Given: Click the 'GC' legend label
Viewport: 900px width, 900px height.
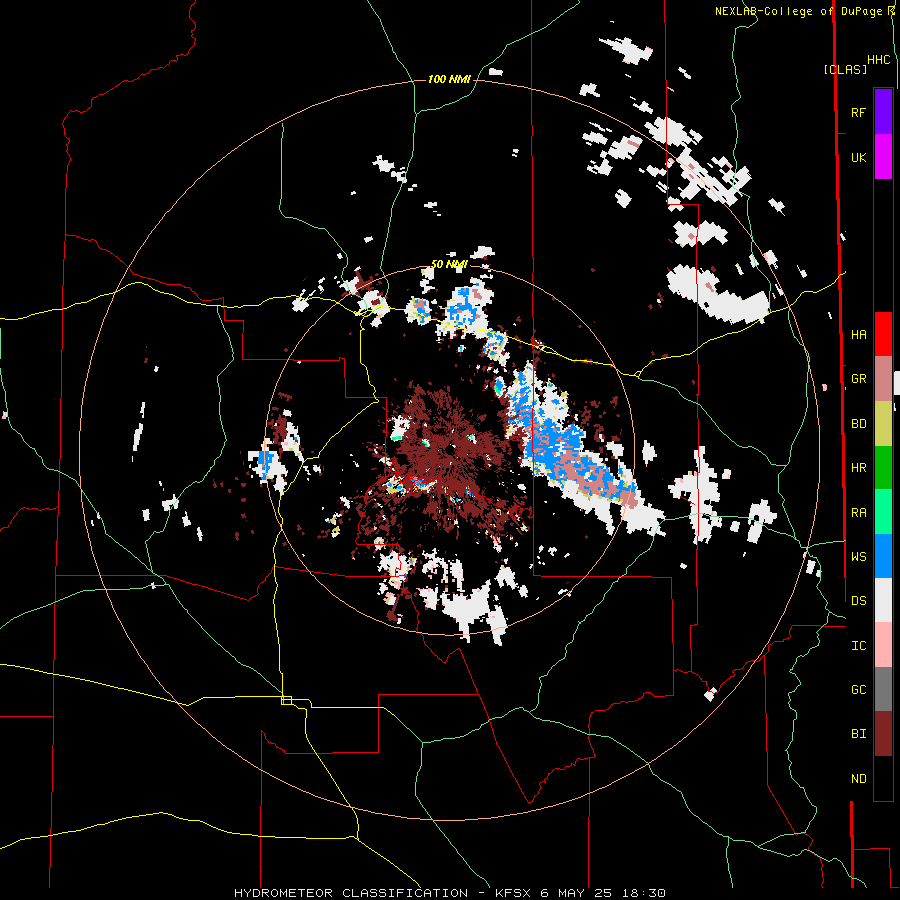Looking at the screenshot, I should [858, 689].
